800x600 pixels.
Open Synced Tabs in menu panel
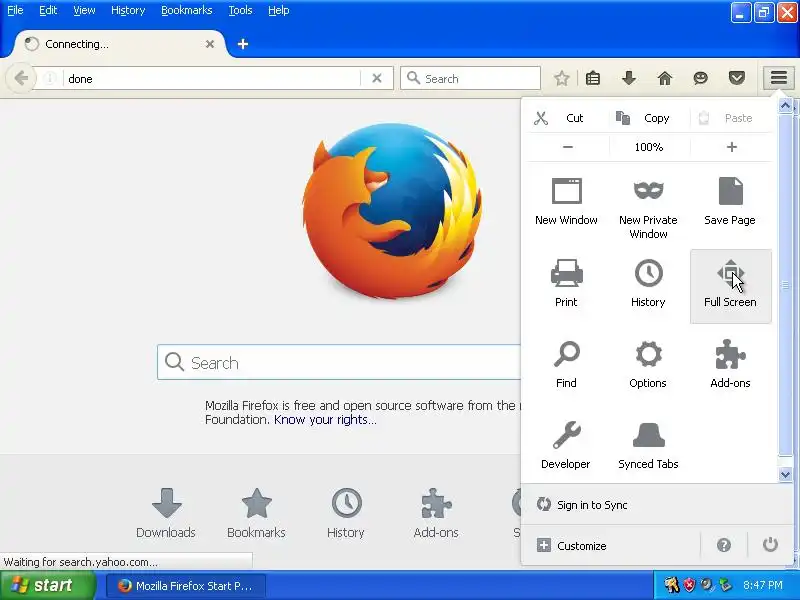(x=648, y=446)
